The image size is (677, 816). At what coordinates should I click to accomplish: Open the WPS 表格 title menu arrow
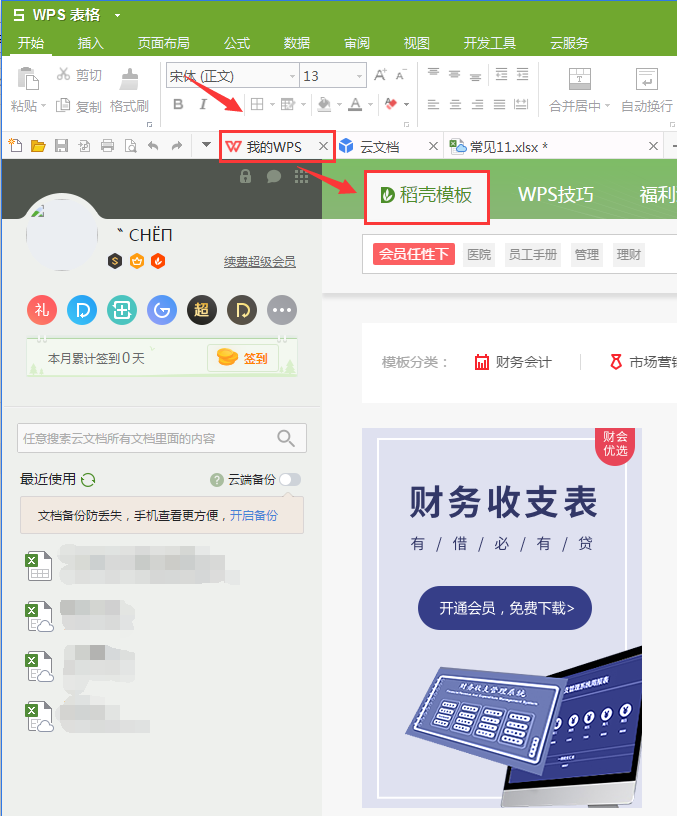pyautogui.click(x=118, y=16)
